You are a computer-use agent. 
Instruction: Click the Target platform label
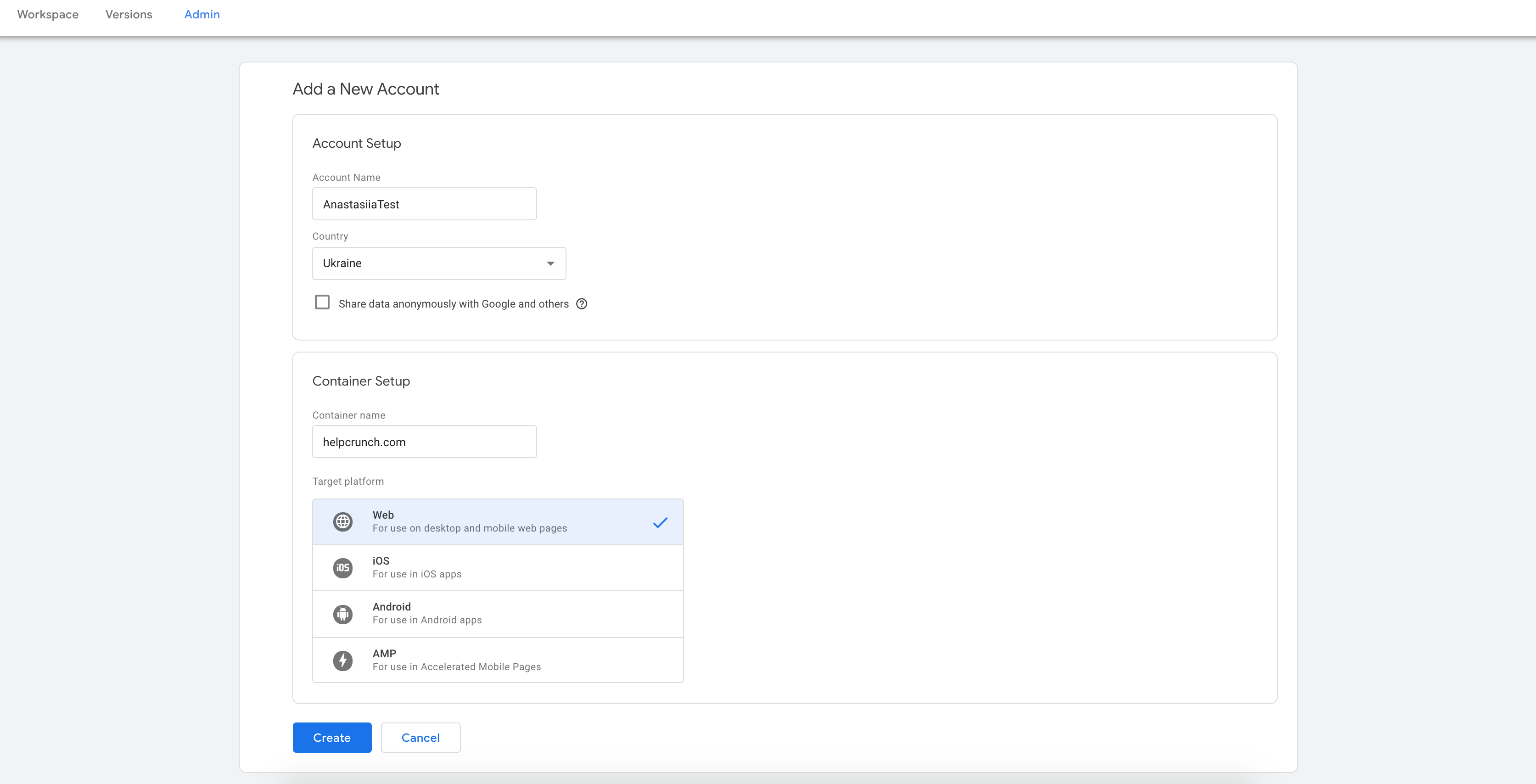pyautogui.click(x=348, y=481)
